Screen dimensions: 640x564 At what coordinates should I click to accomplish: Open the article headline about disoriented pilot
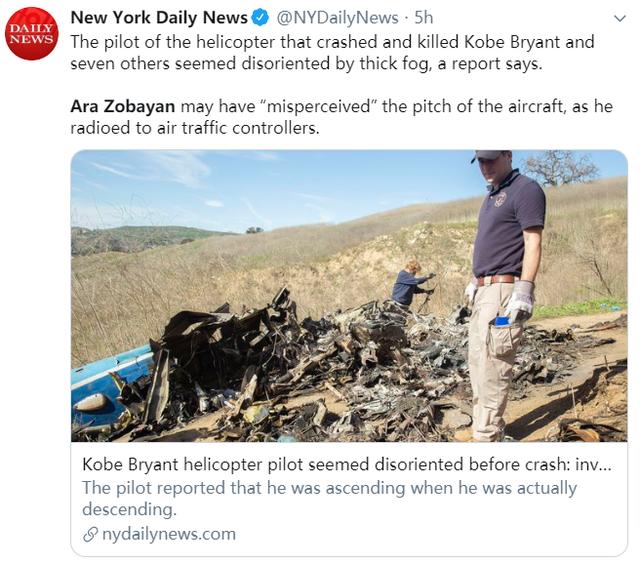point(347,464)
